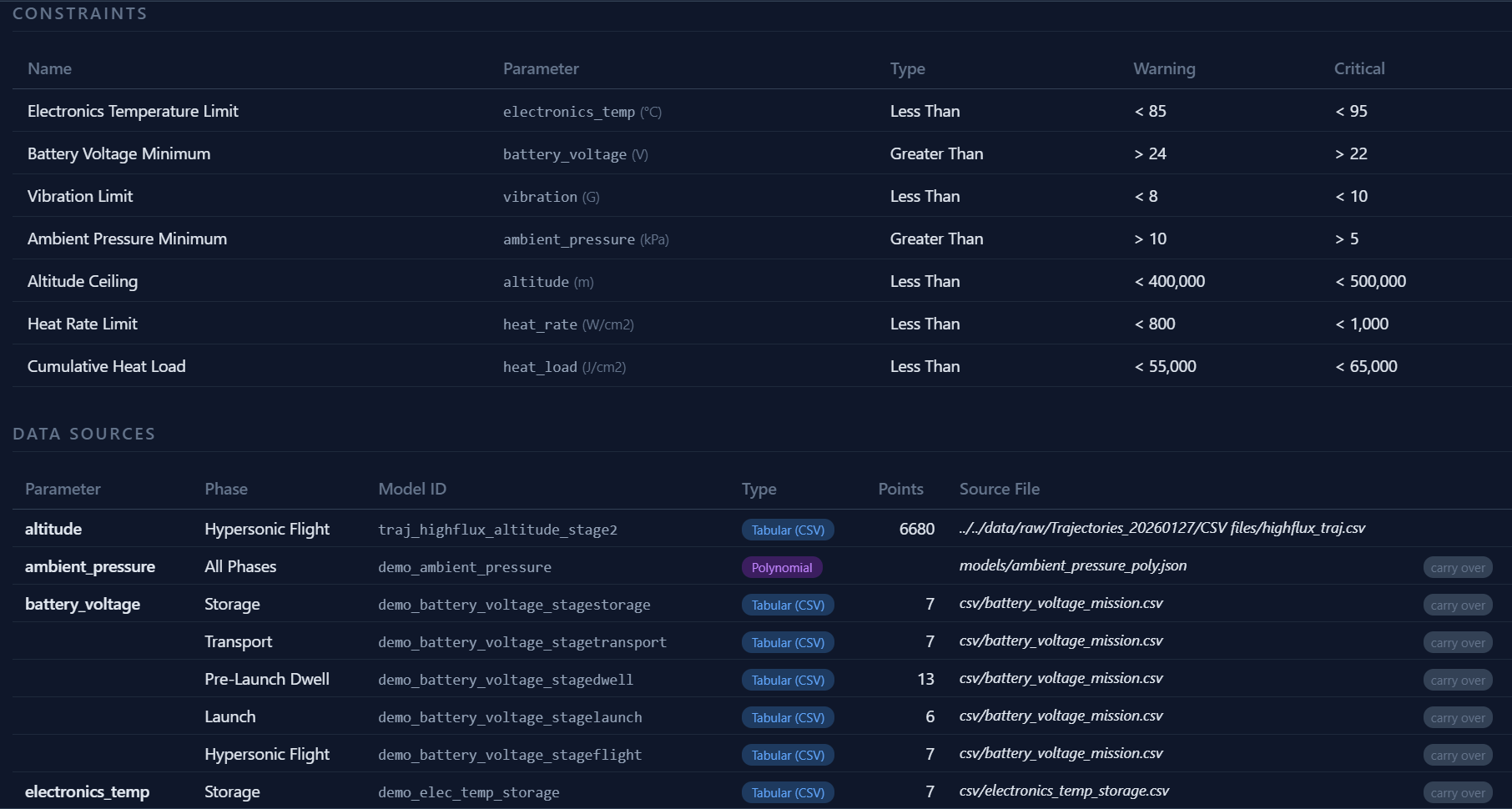Click Tabular (CSV) badge in altitude row
Viewport: 1512px width, 809px height.
click(788, 530)
